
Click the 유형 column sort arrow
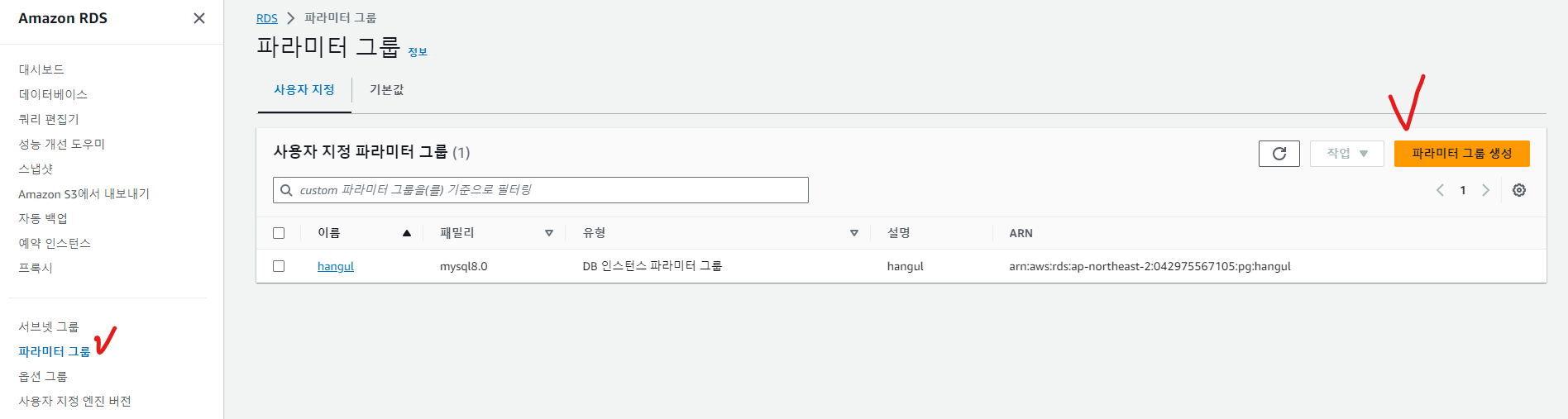[x=854, y=233]
